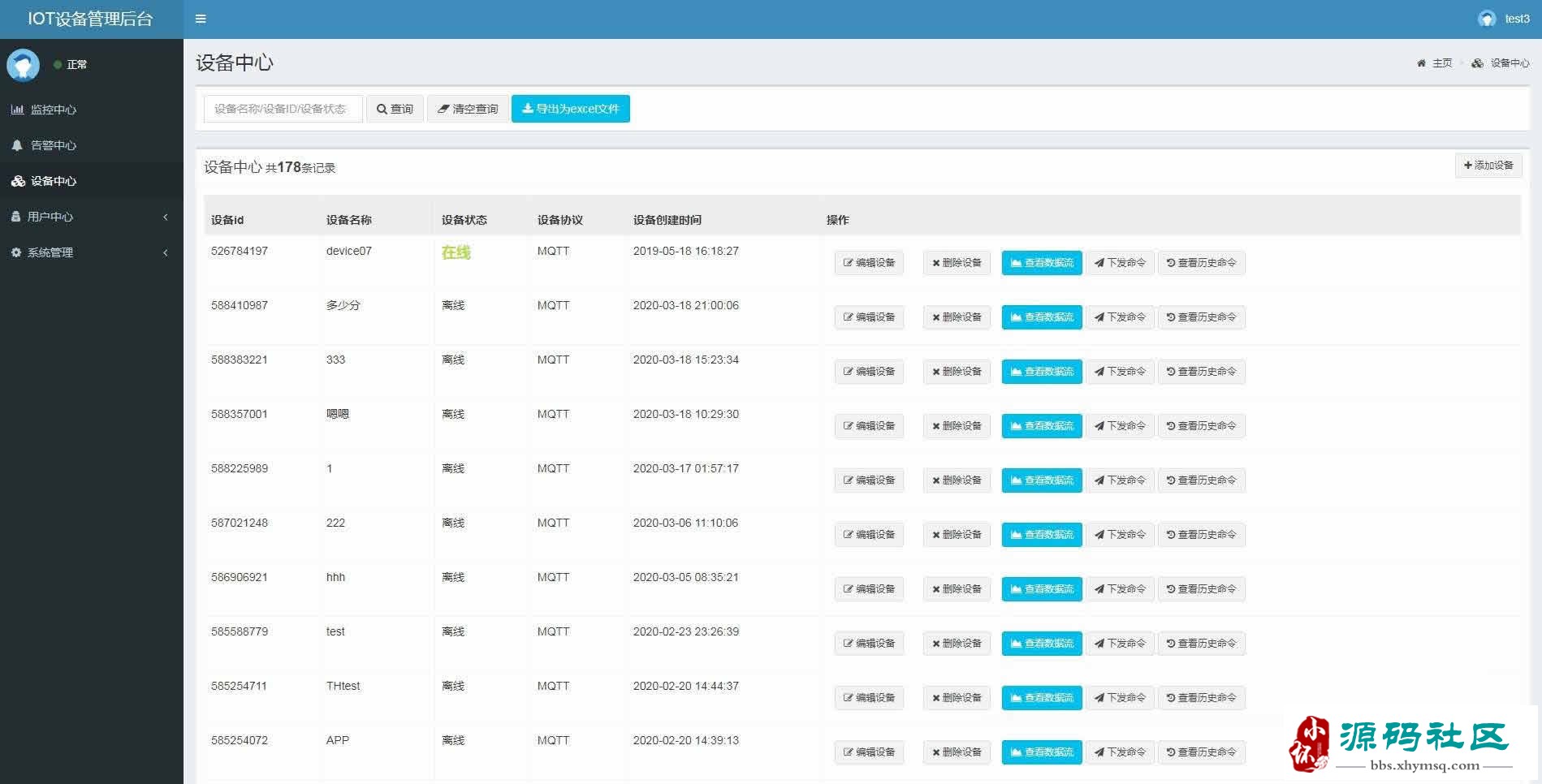The height and width of the screenshot is (784, 1542).
Task: Delete device 多少分
Action: click(957, 317)
